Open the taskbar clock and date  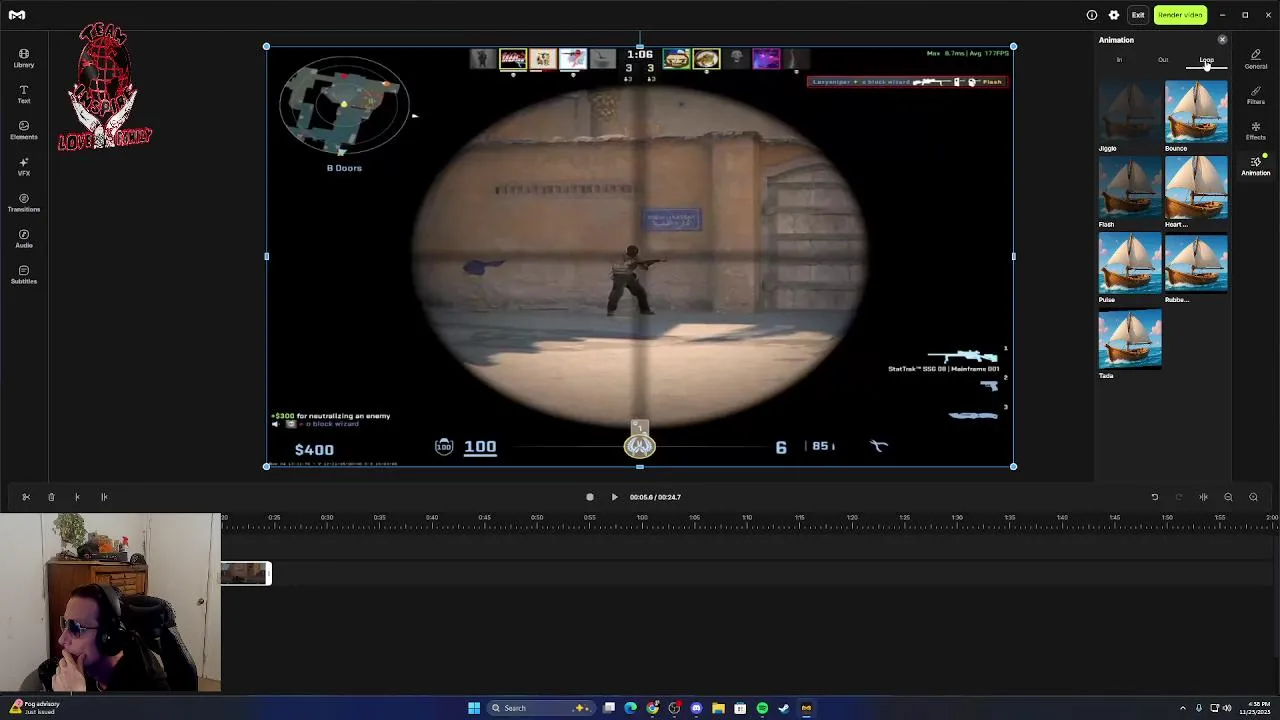(1257, 708)
